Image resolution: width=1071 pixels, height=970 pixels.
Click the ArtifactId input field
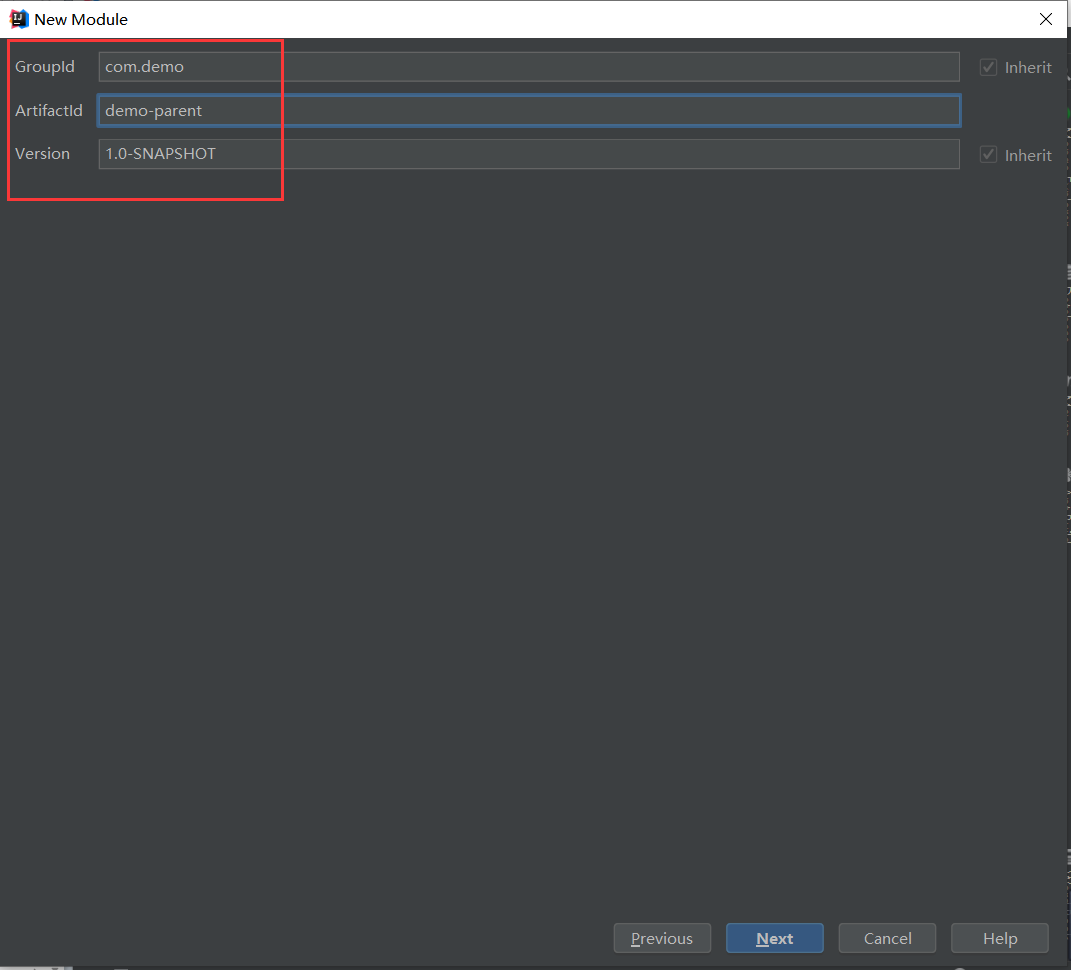529,111
